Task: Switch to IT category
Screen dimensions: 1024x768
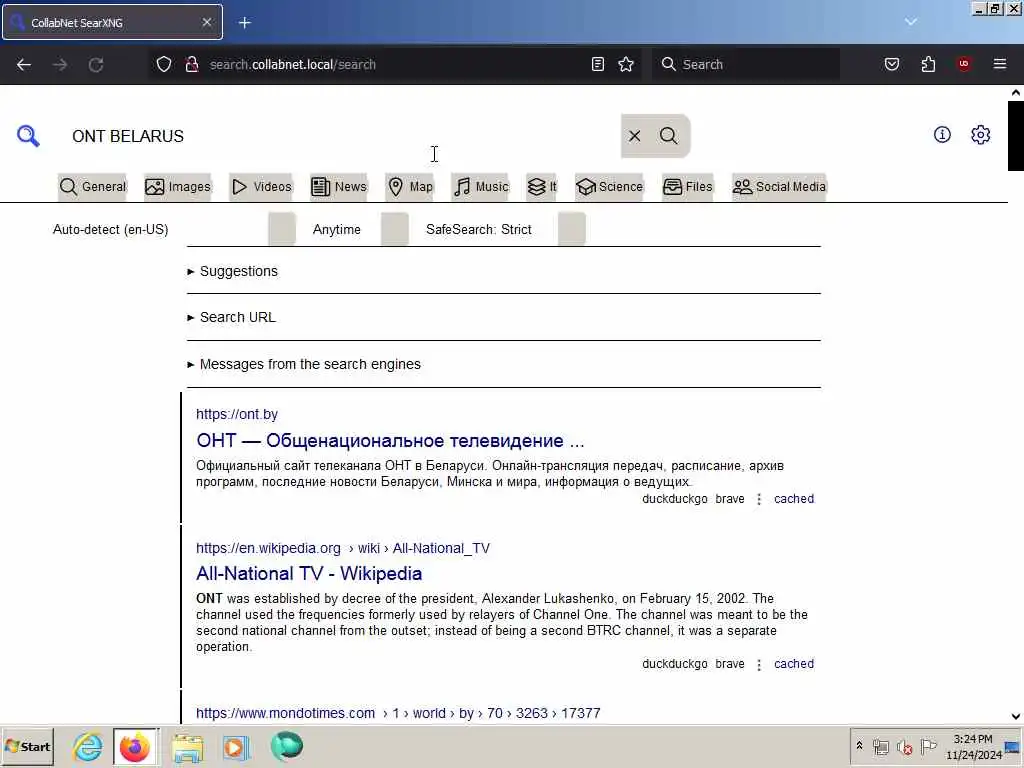Action: click(x=541, y=187)
